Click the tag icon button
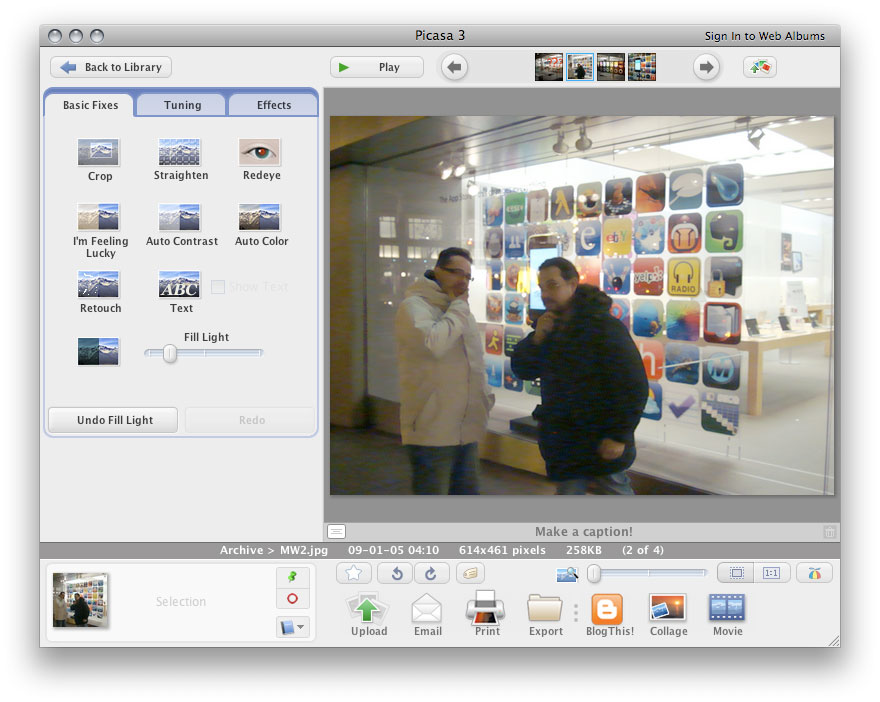 coord(470,573)
